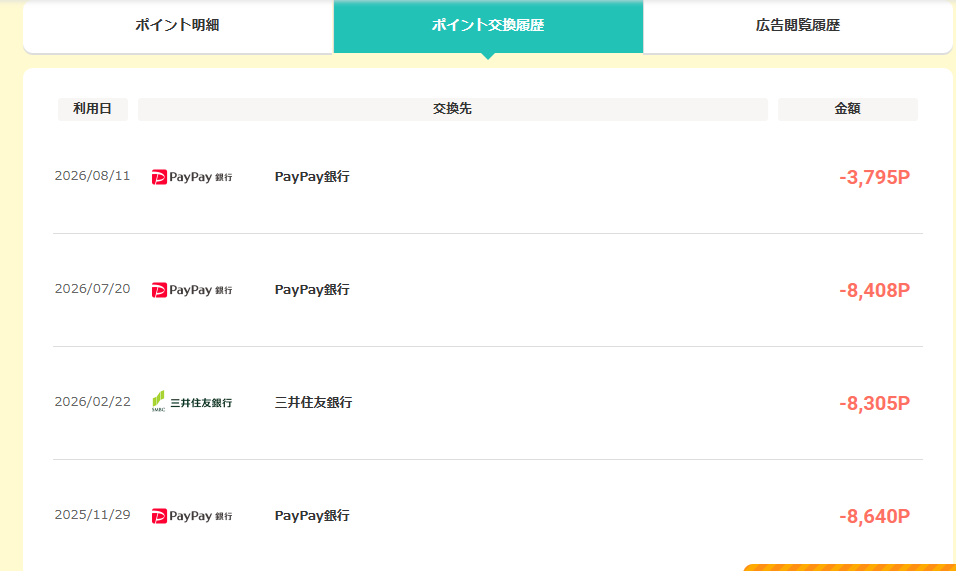Click the 金額 column header
The image size is (956, 571).
[847, 109]
